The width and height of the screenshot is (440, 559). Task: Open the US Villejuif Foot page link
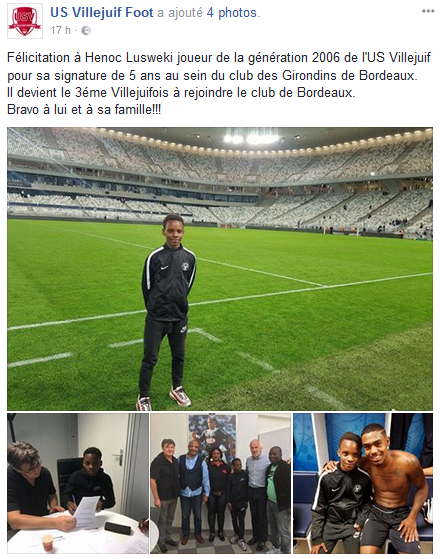(102, 12)
